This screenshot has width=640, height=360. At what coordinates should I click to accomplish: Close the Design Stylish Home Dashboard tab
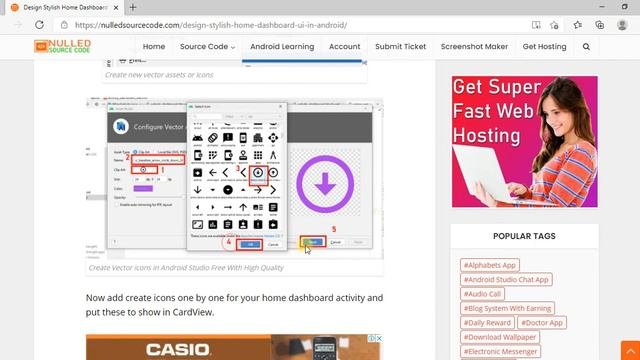point(116,7)
